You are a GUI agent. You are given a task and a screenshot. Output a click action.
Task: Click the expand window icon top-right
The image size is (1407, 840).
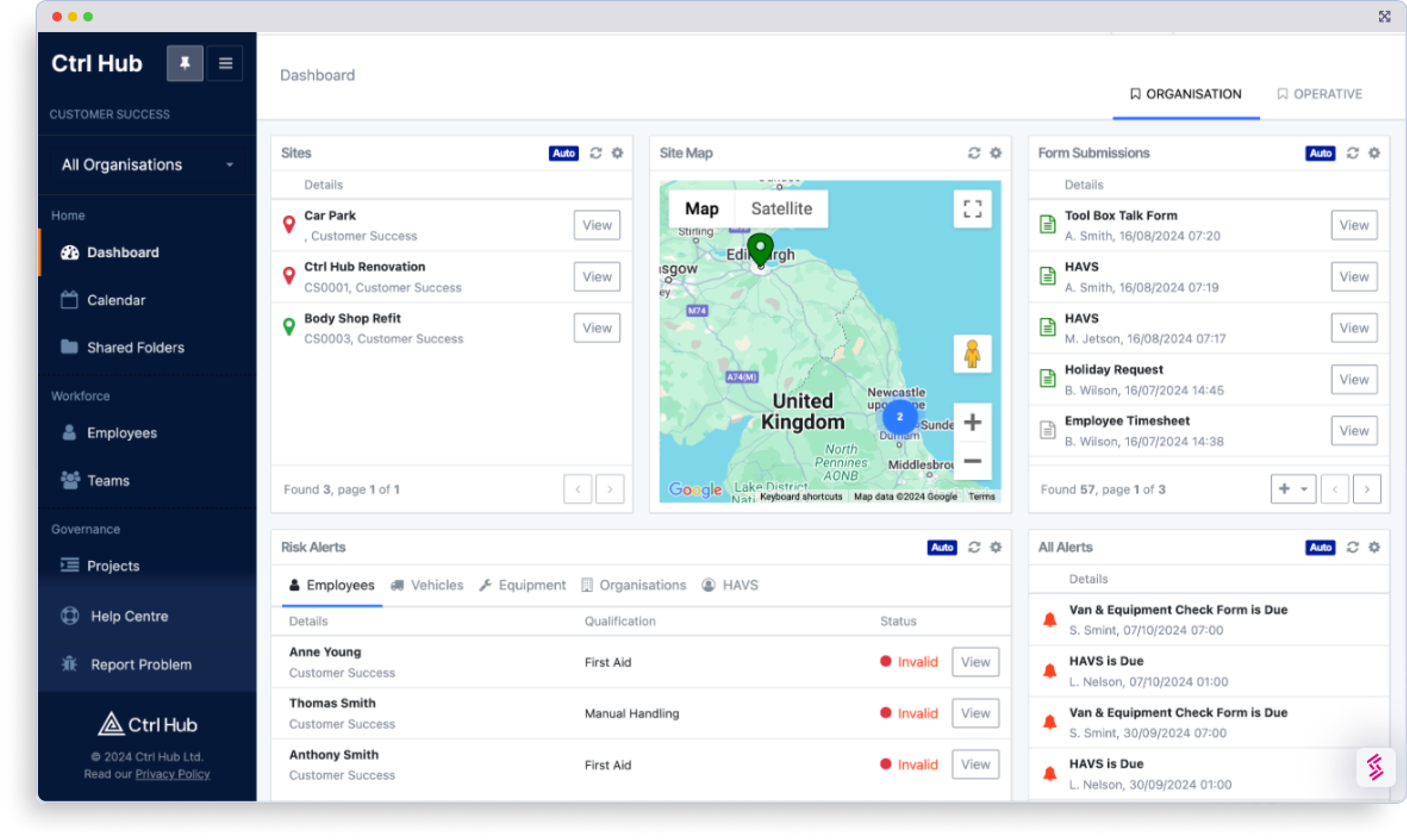1384,17
